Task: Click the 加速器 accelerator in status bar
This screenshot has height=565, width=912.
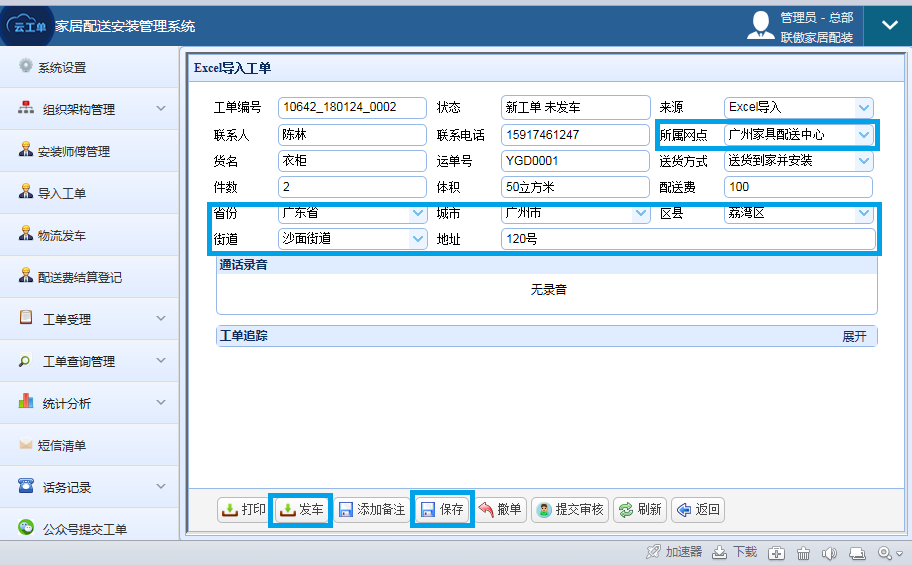Action: [675, 552]
